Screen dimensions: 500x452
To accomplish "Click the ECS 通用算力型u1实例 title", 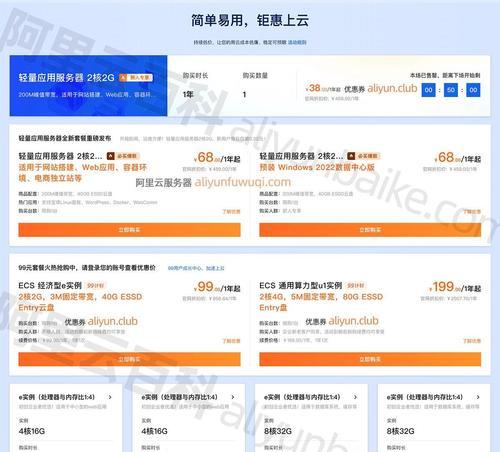I will point(301,286).
